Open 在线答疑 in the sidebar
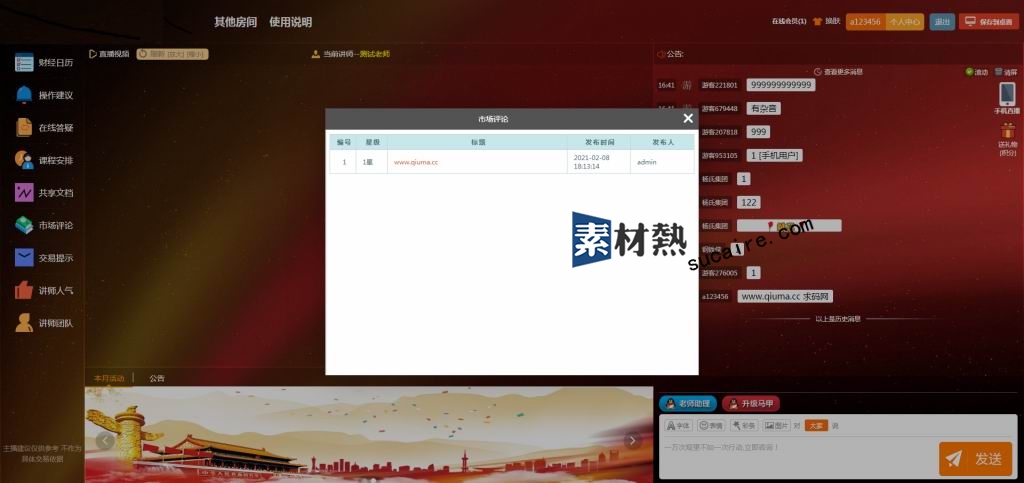 tap(44, 128)
